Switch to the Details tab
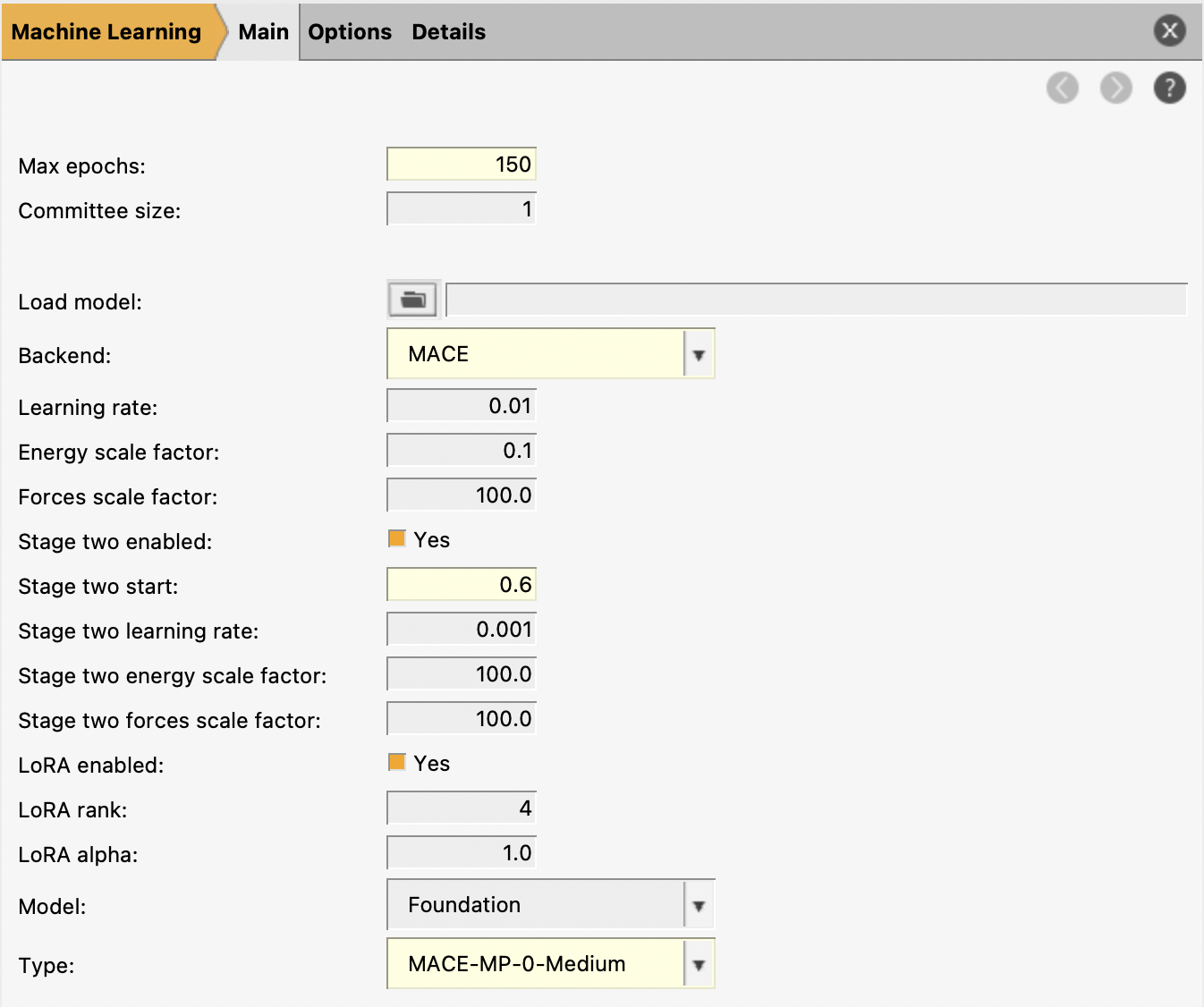The height and width of the screenshot is (1007, 1204). [449, 32]
